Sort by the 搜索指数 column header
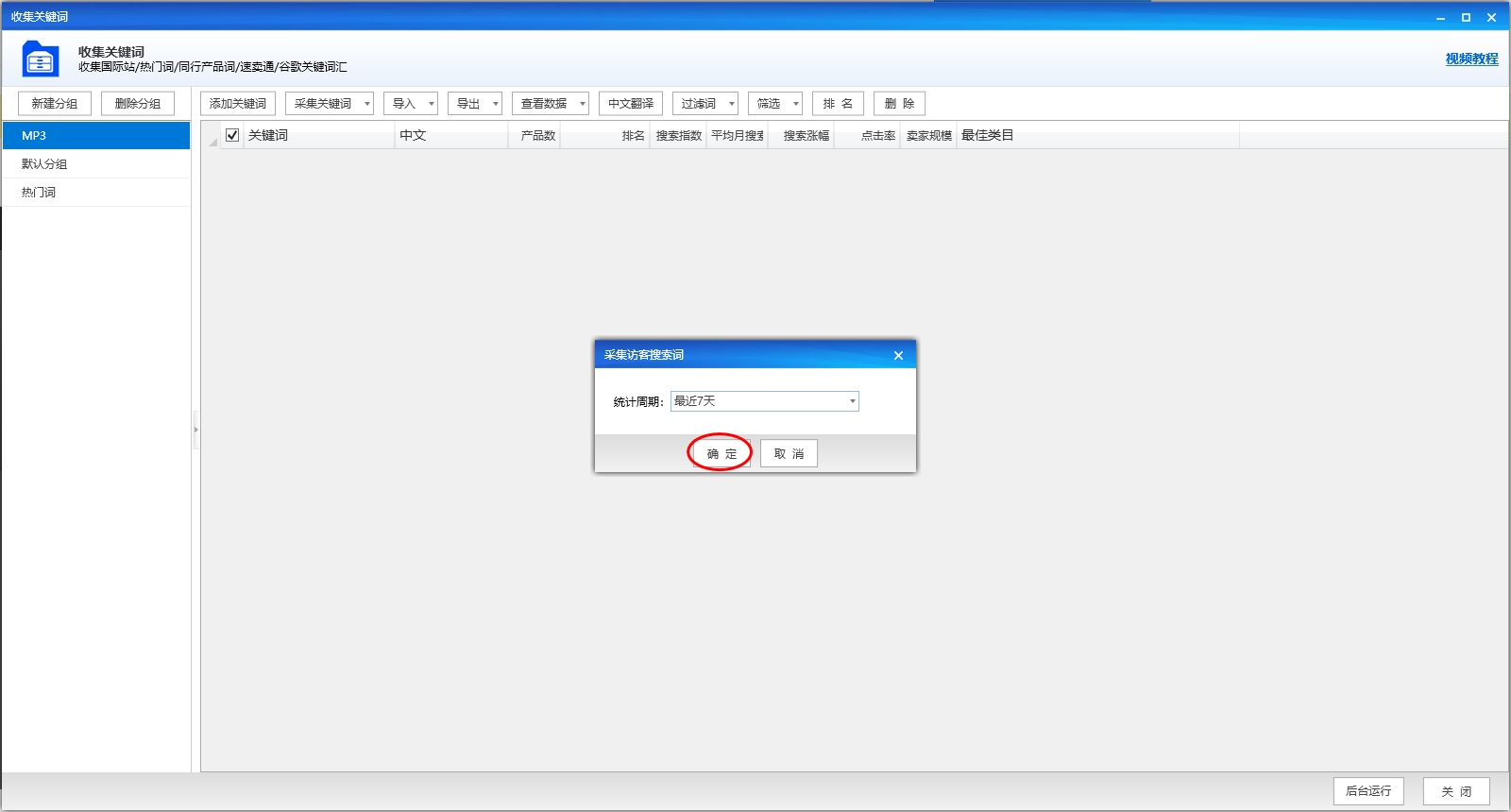The height and width of the screenshot is (812, 1511). click(678, 135)
